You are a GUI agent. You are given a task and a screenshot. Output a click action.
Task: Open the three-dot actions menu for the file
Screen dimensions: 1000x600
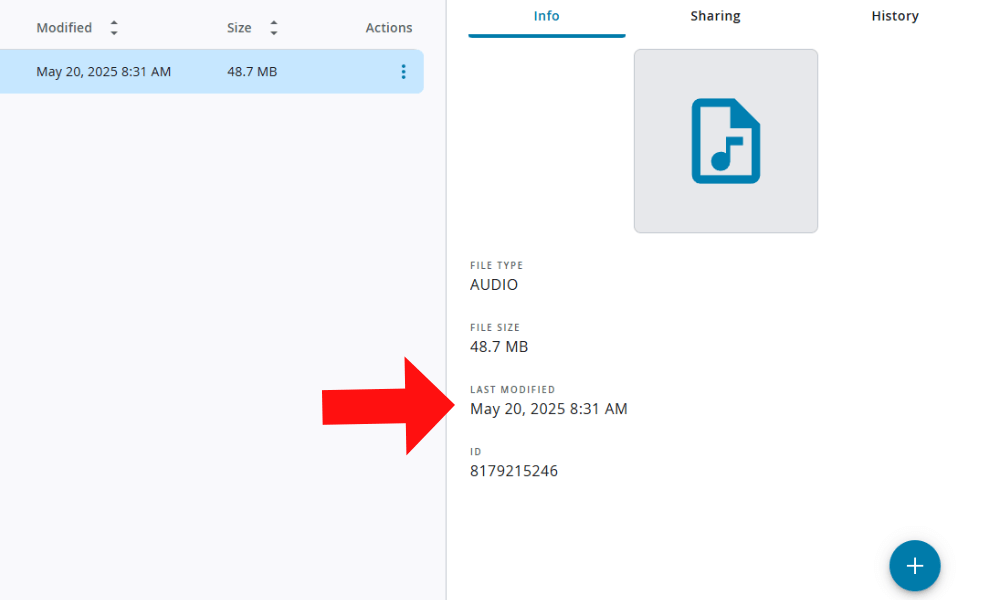[403, 72]
